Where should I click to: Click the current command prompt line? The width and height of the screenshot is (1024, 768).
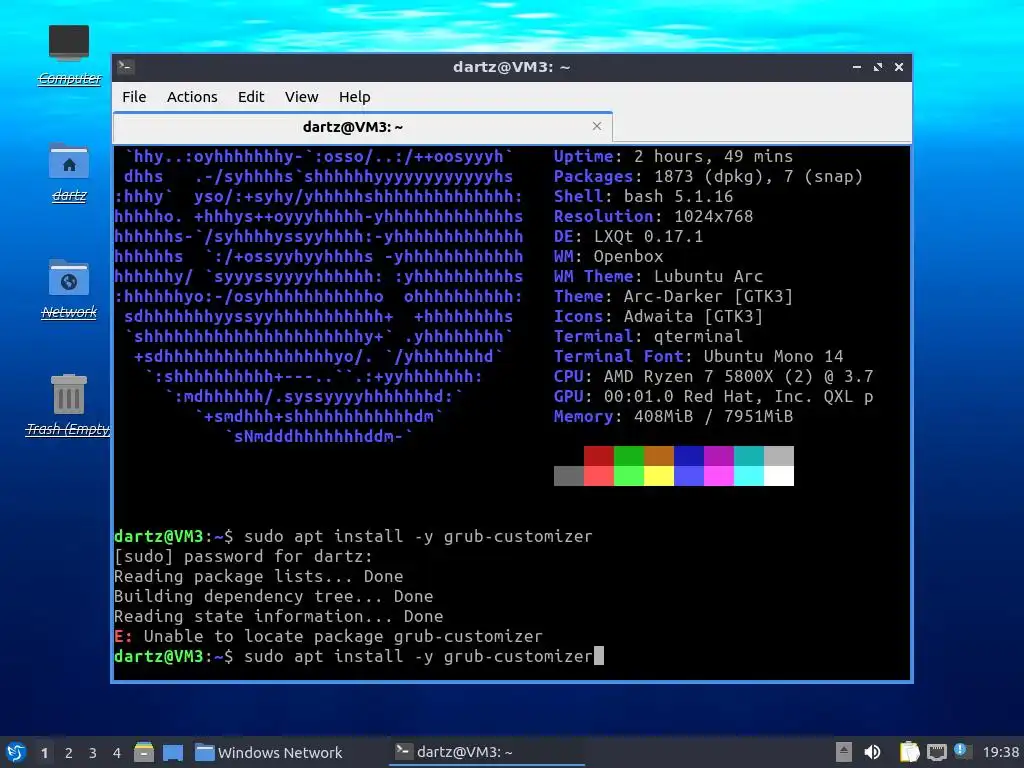point(359,656)
